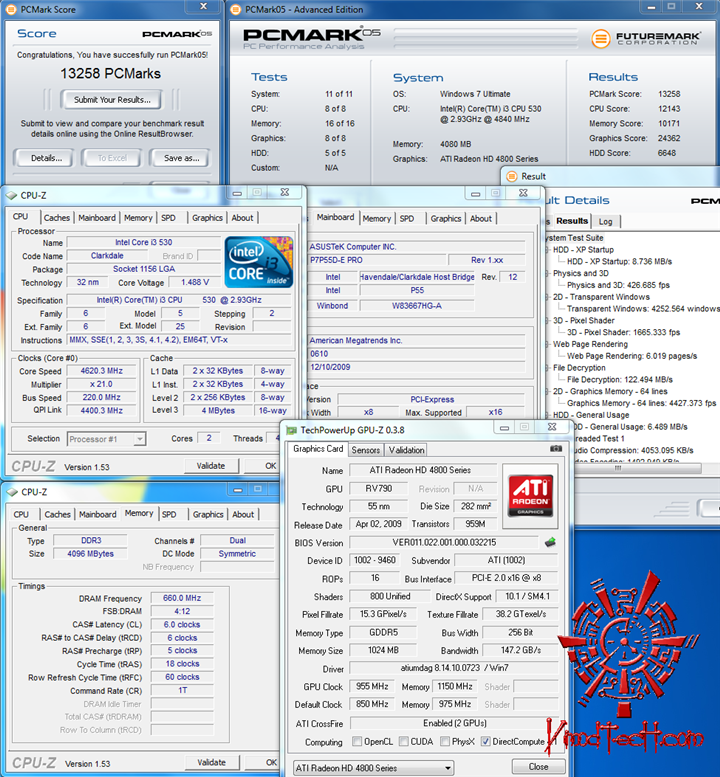Click Submit Your Results button

click(112, 100)
